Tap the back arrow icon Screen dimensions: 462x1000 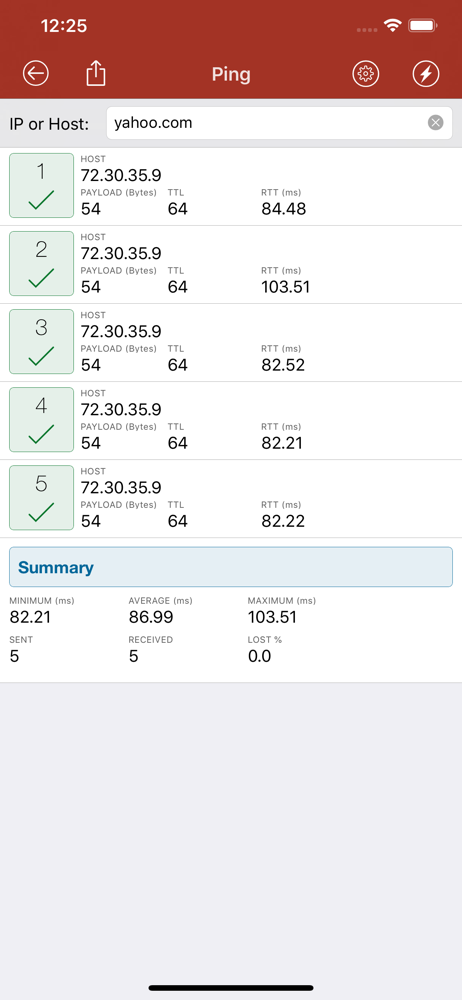click(36, 74)
